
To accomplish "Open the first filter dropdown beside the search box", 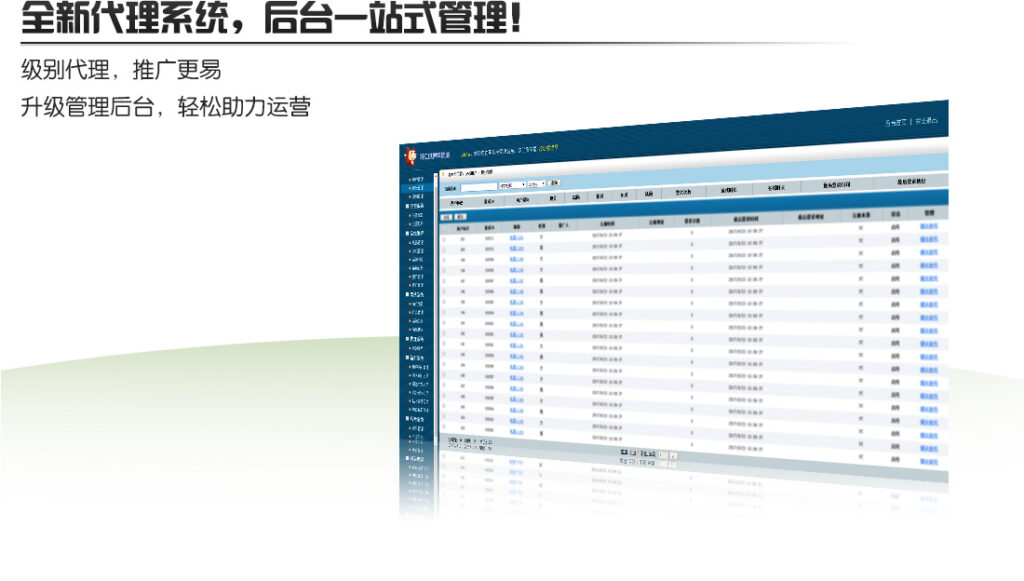I will click(513, 184).
